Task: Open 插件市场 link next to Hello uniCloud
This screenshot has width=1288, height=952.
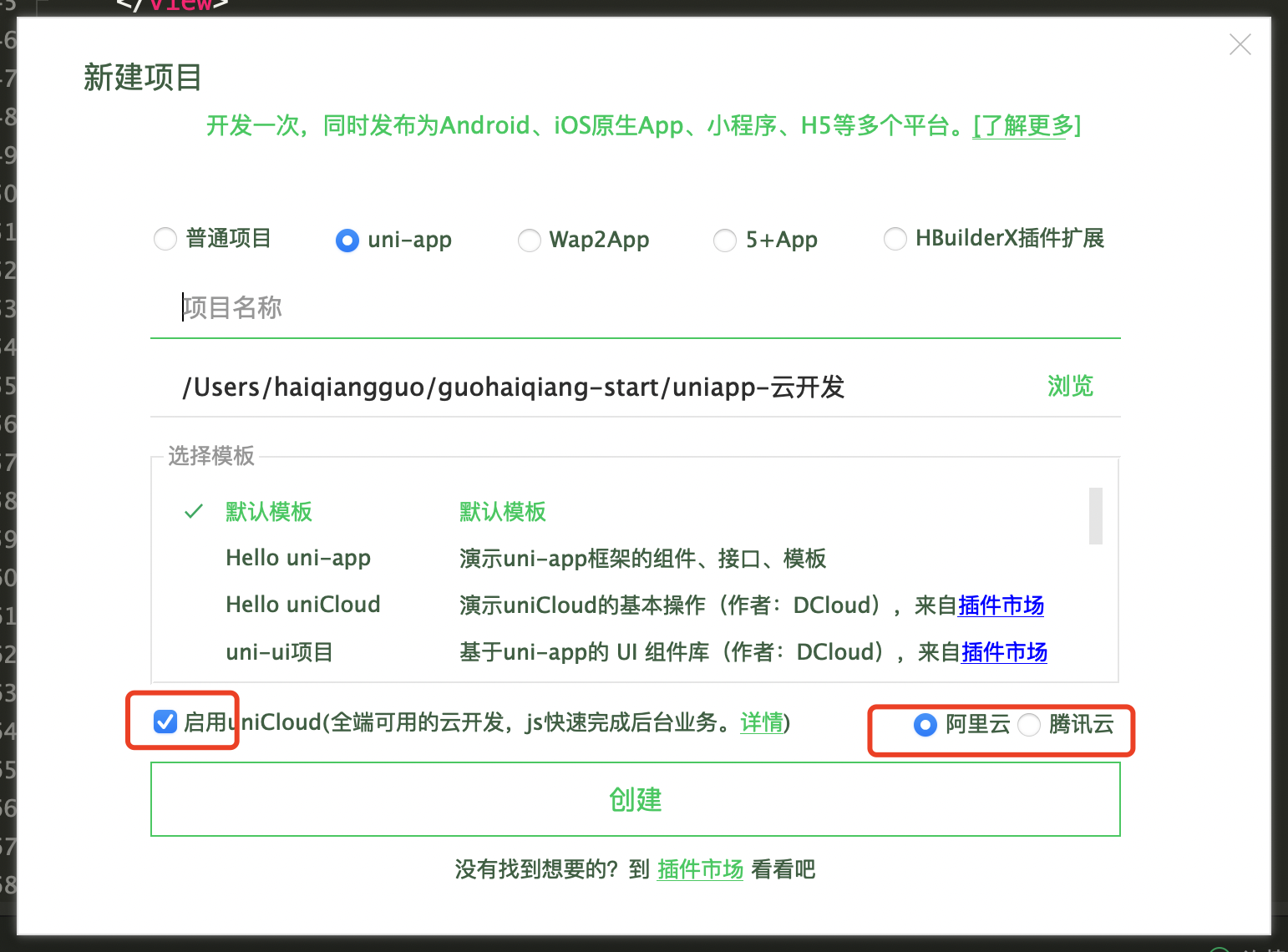Action: click(x=1000, y=605)
